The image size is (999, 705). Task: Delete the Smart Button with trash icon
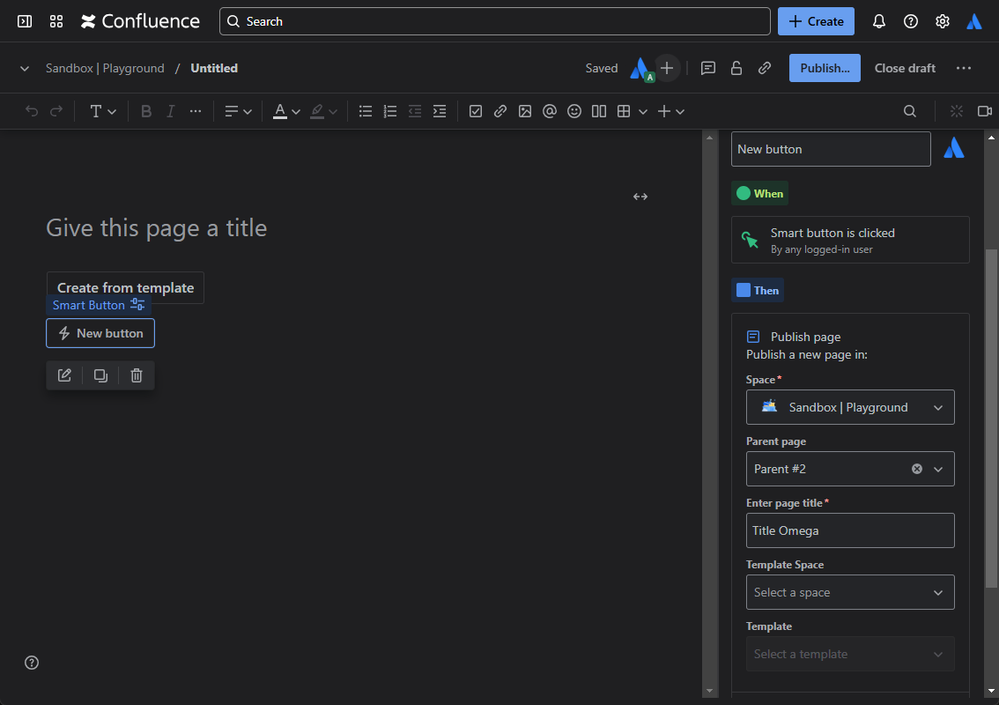pyautogui.click(x=137, y=375)
